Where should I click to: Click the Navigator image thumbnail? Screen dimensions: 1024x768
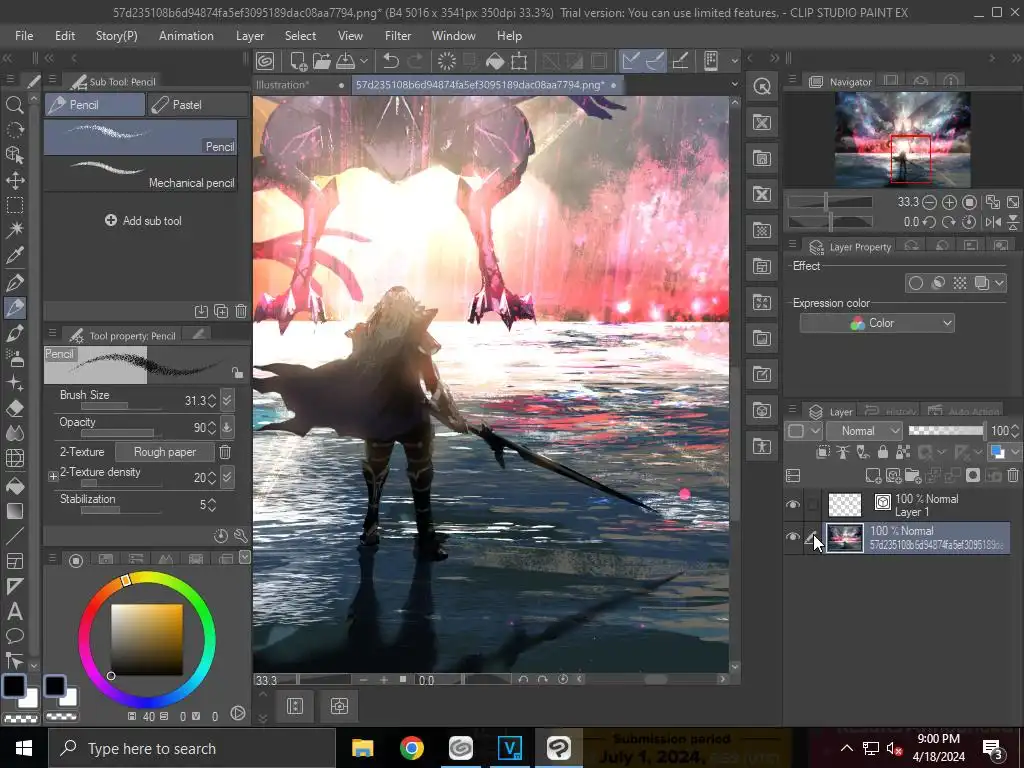click(x=903, y=139)
